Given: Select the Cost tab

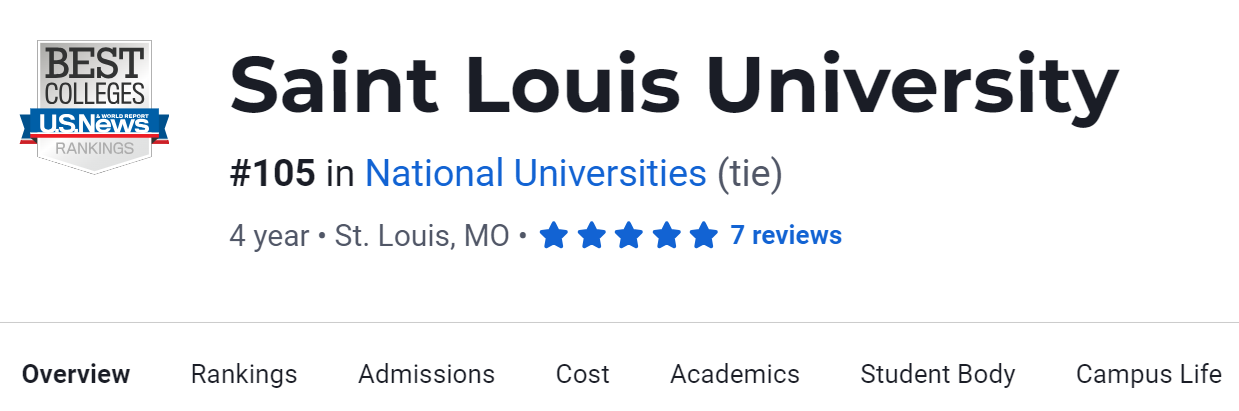Looking at the screenshot, I should [582, 374].
